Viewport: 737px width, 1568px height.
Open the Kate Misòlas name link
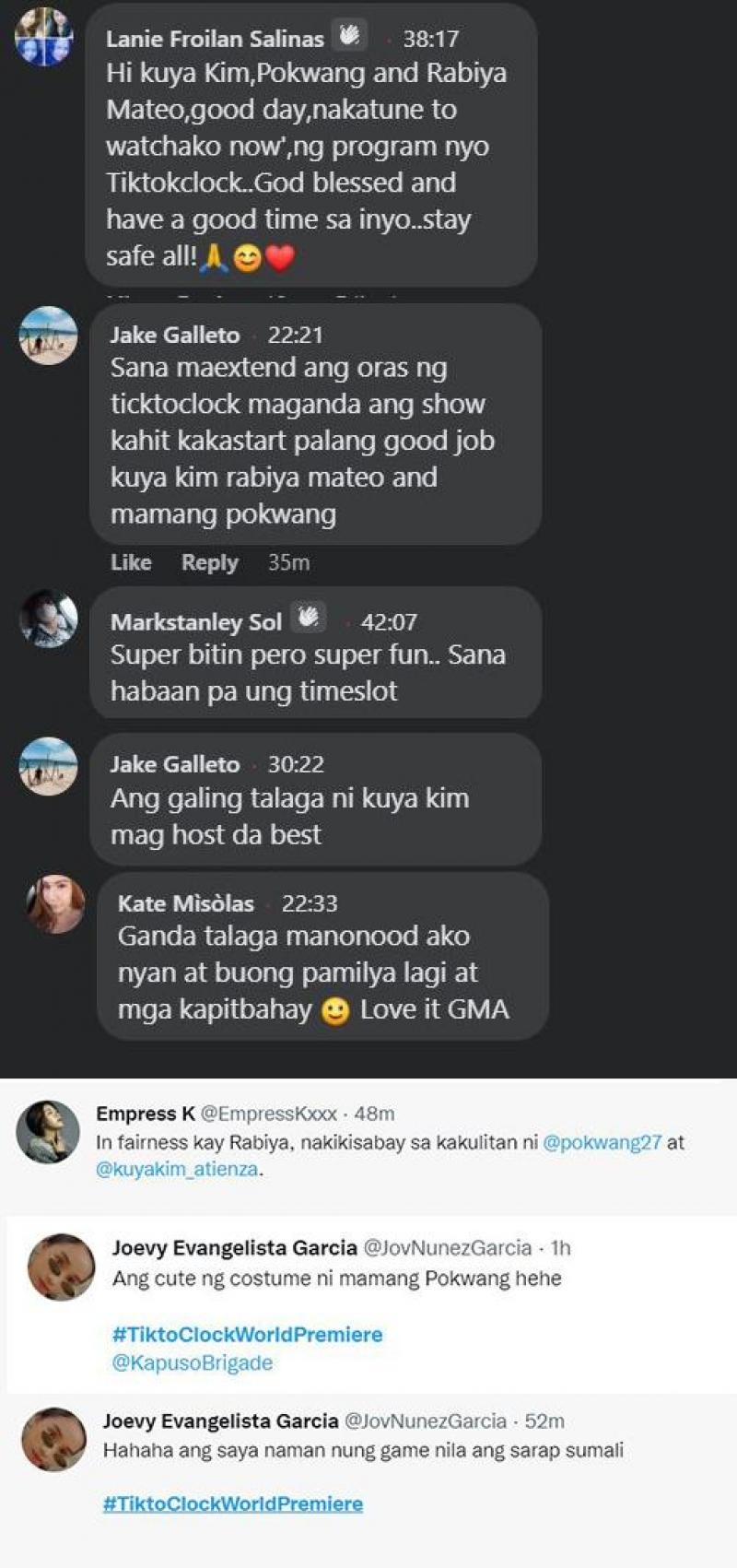click(185, 903)
